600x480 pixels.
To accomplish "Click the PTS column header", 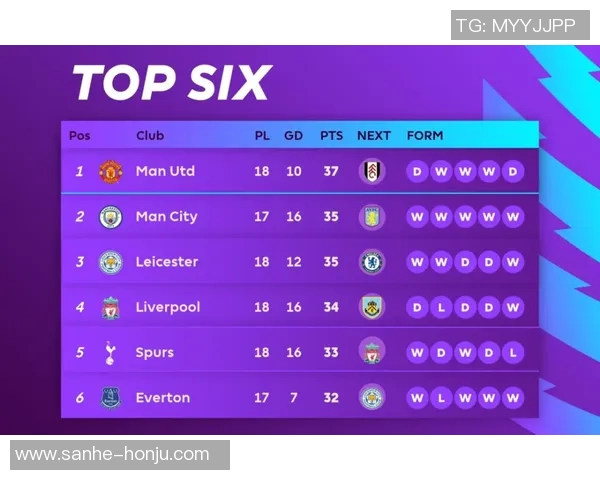I will (x=331, y=136).
